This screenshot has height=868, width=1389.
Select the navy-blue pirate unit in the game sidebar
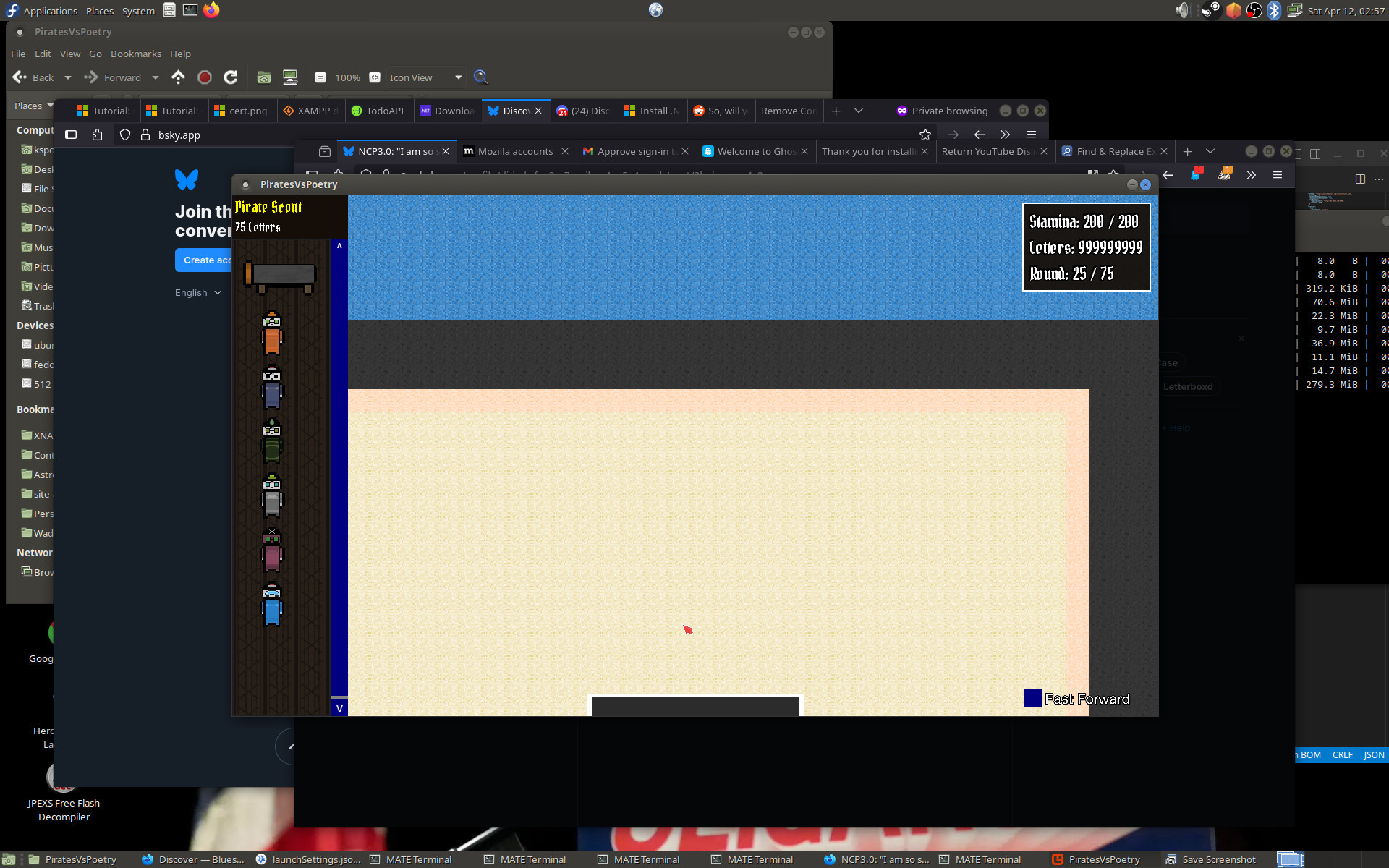tap(272, 388)
